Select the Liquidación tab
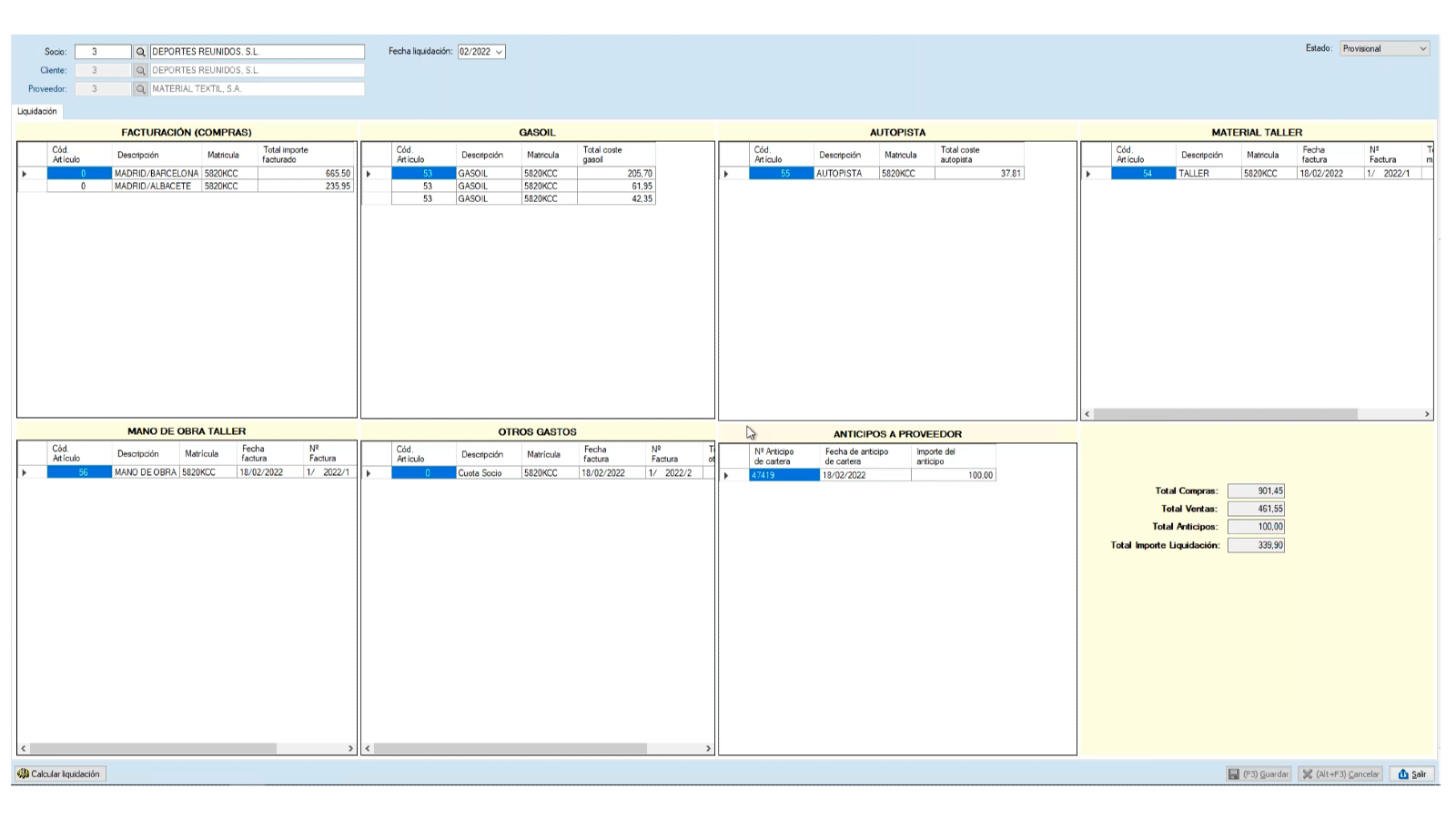The width and height of the screenshot is (1456, 819). click(37, 111)
